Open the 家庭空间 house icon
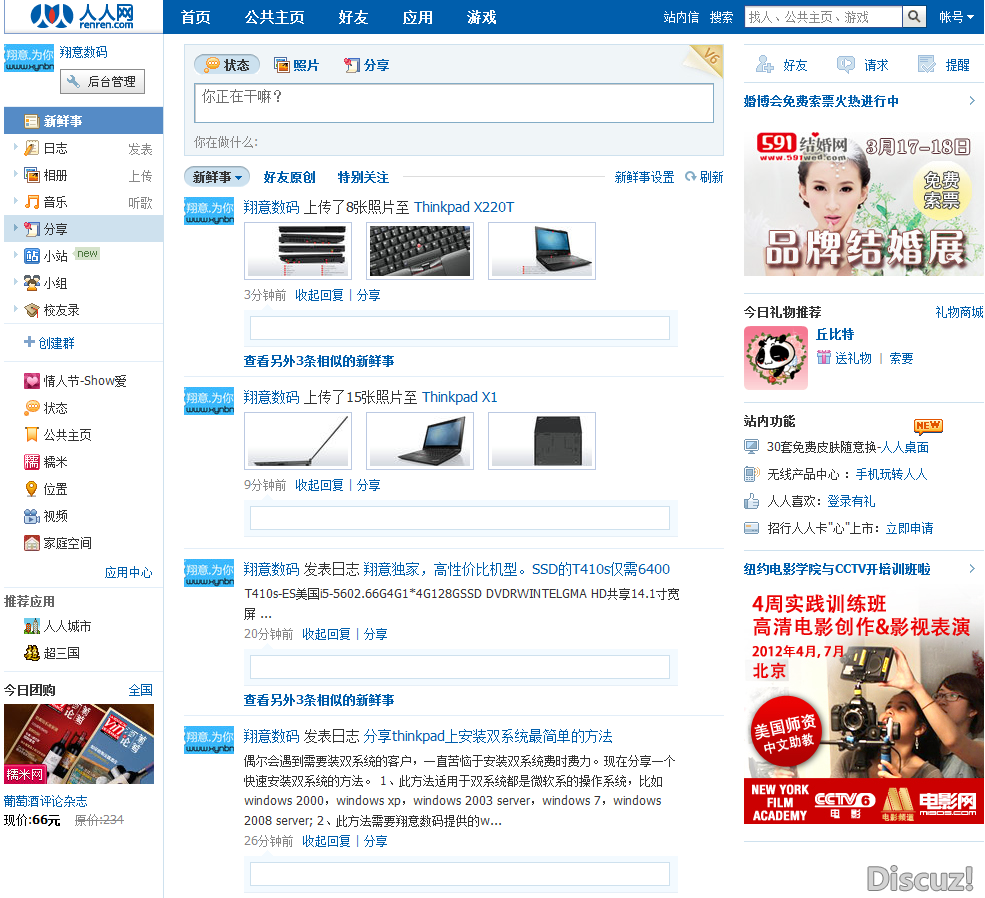The height and width of the screenshot is (898, 985). 31,543
